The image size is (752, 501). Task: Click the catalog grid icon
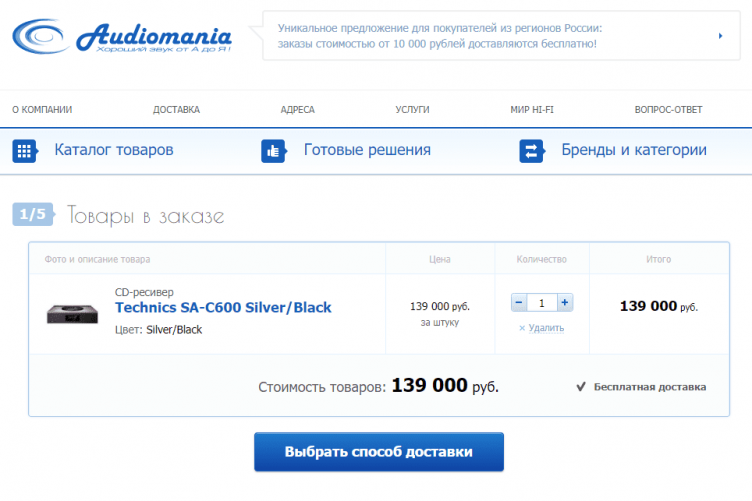click(x=24, y=151)
